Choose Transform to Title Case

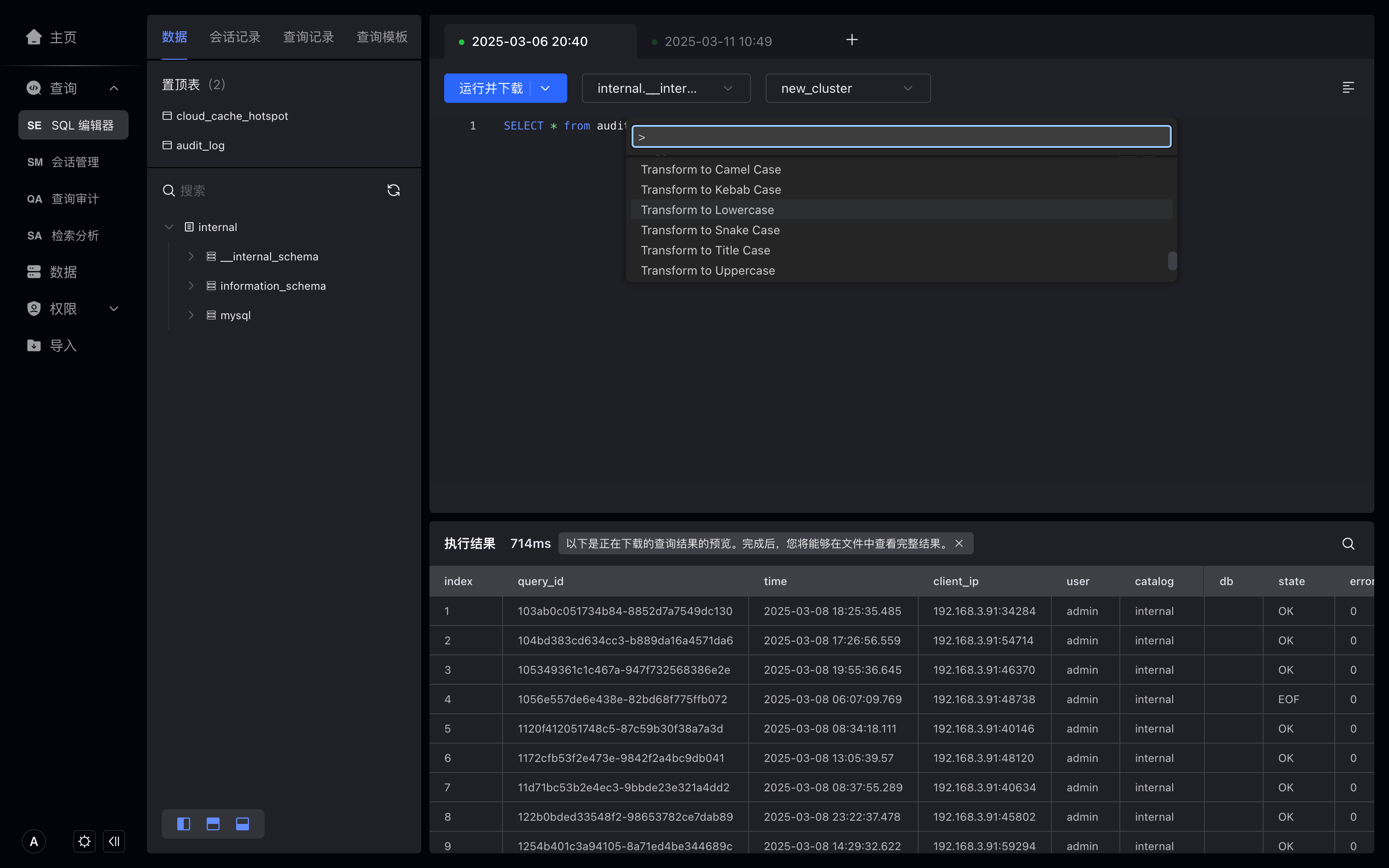pos(901,250)
